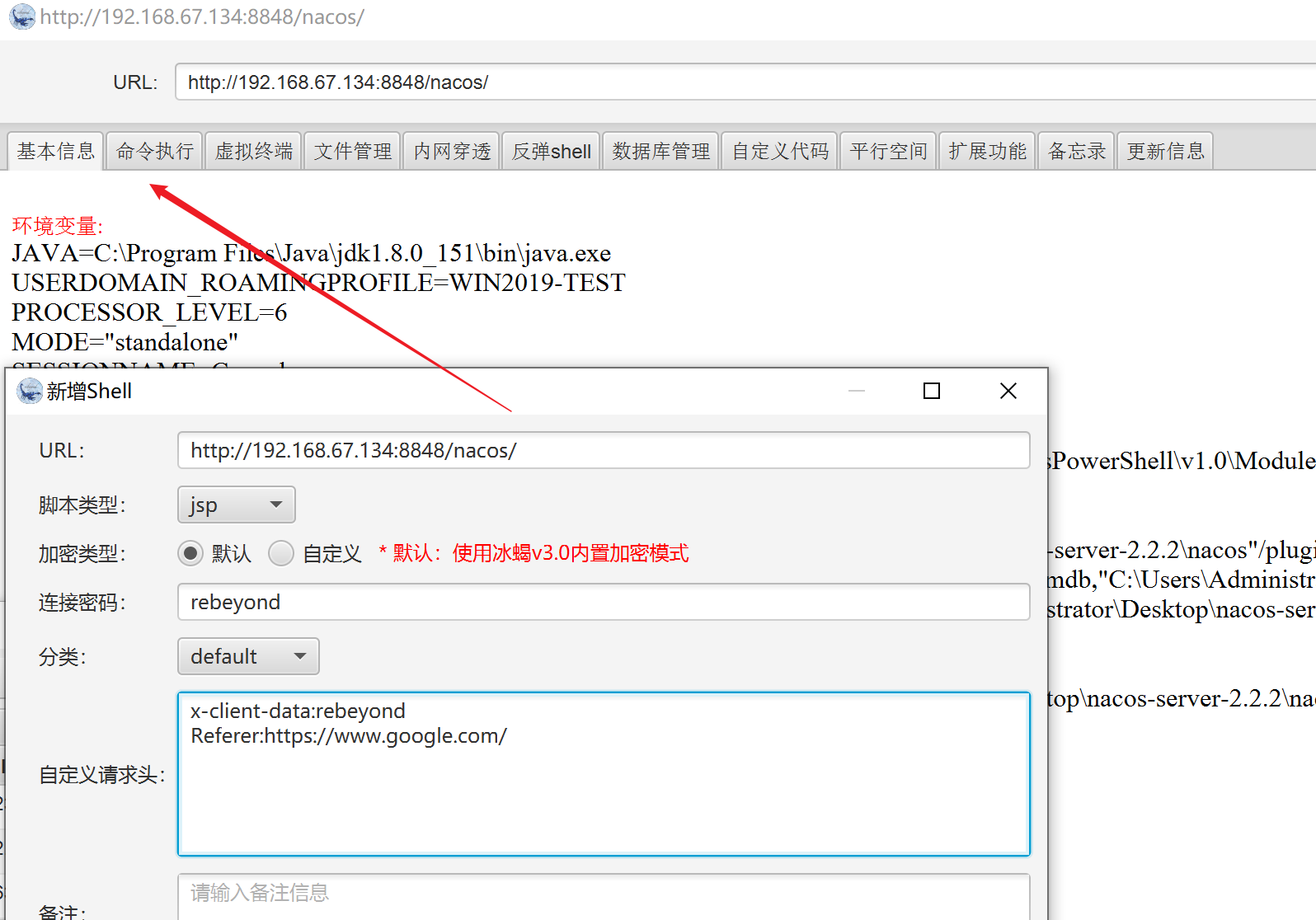Click the MODE="standalone" line
Viewport: 1316px width, 920px height.
click(x=125, y=342)
